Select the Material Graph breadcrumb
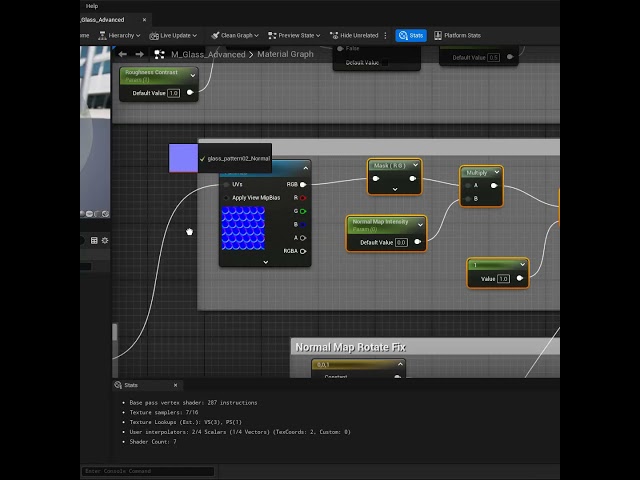This screenshot has width=640, height=480. coord(285,54)
